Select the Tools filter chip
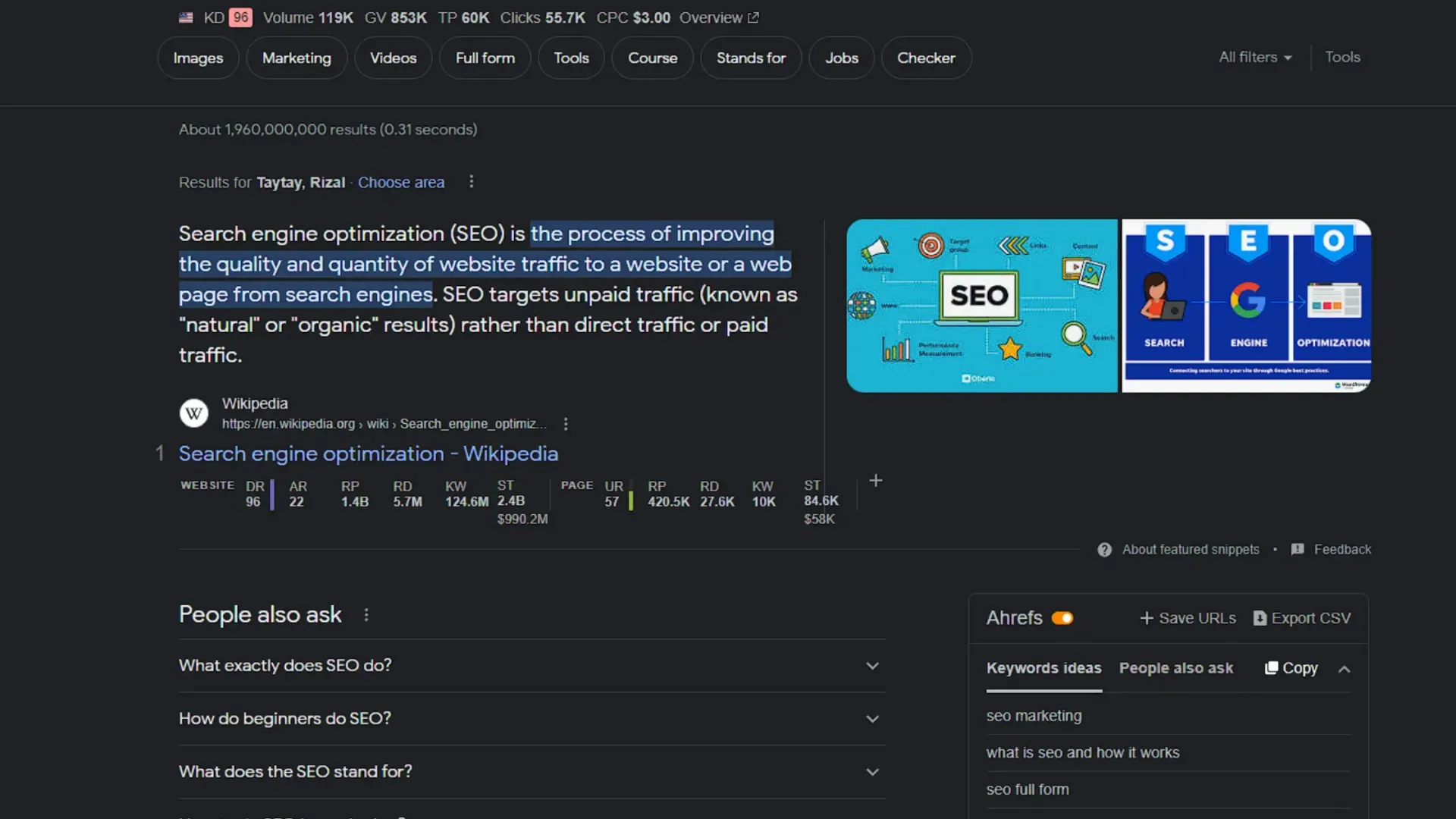The width and height of the screenshot is (1456, 819). 571,58
